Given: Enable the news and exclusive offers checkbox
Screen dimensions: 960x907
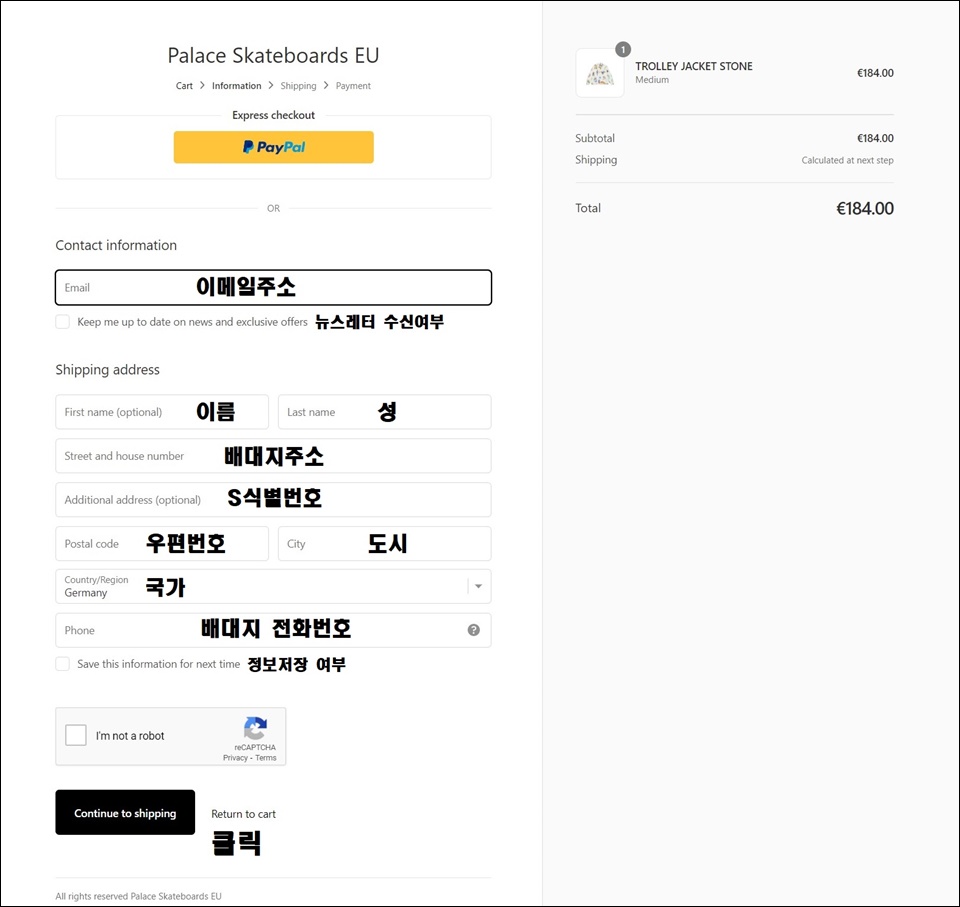Looking at the screenshot, I should (x=62, y=322).
